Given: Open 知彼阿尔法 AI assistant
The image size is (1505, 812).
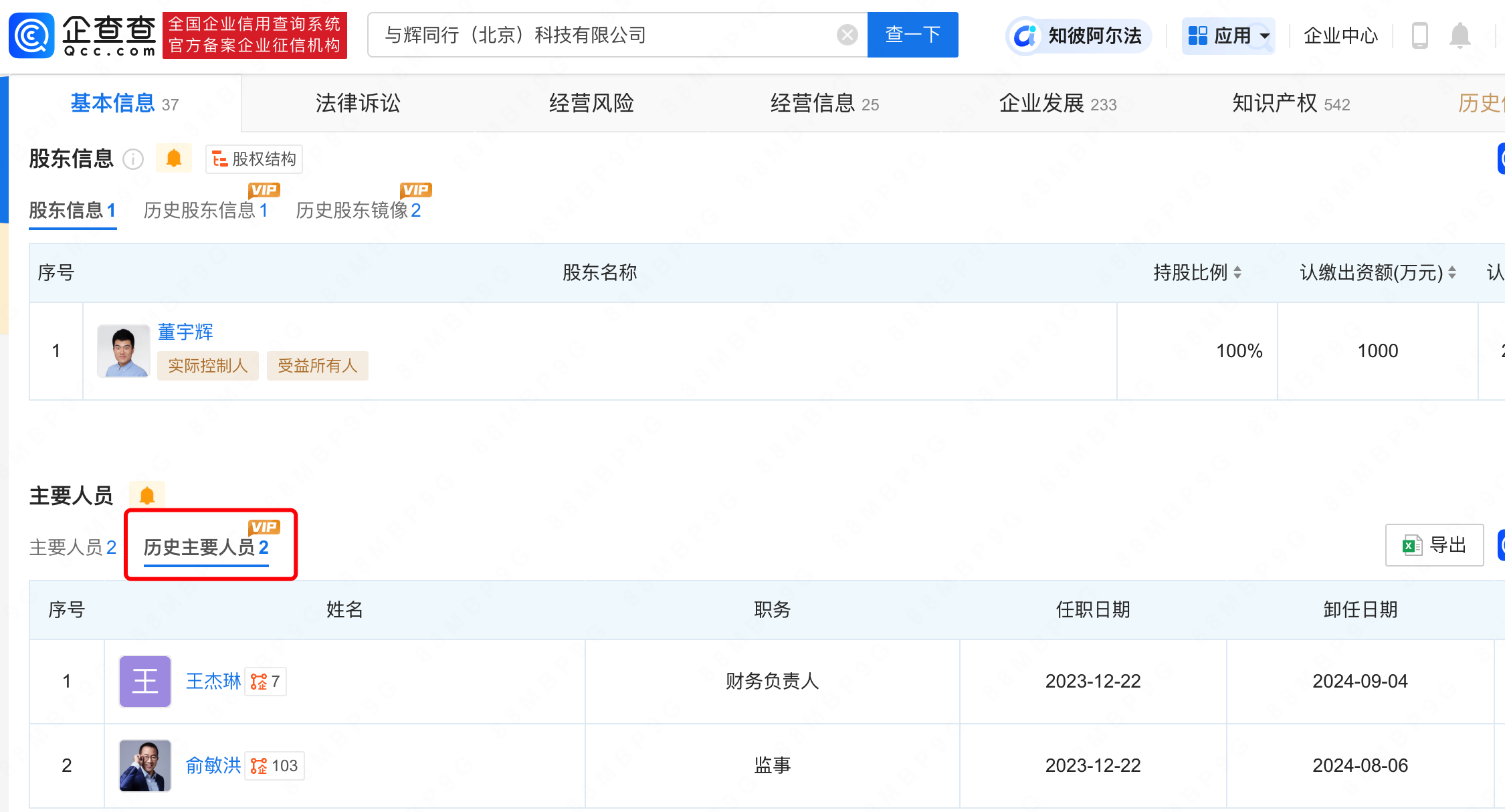Looking at the screenshot, I should click(1079, 35).
